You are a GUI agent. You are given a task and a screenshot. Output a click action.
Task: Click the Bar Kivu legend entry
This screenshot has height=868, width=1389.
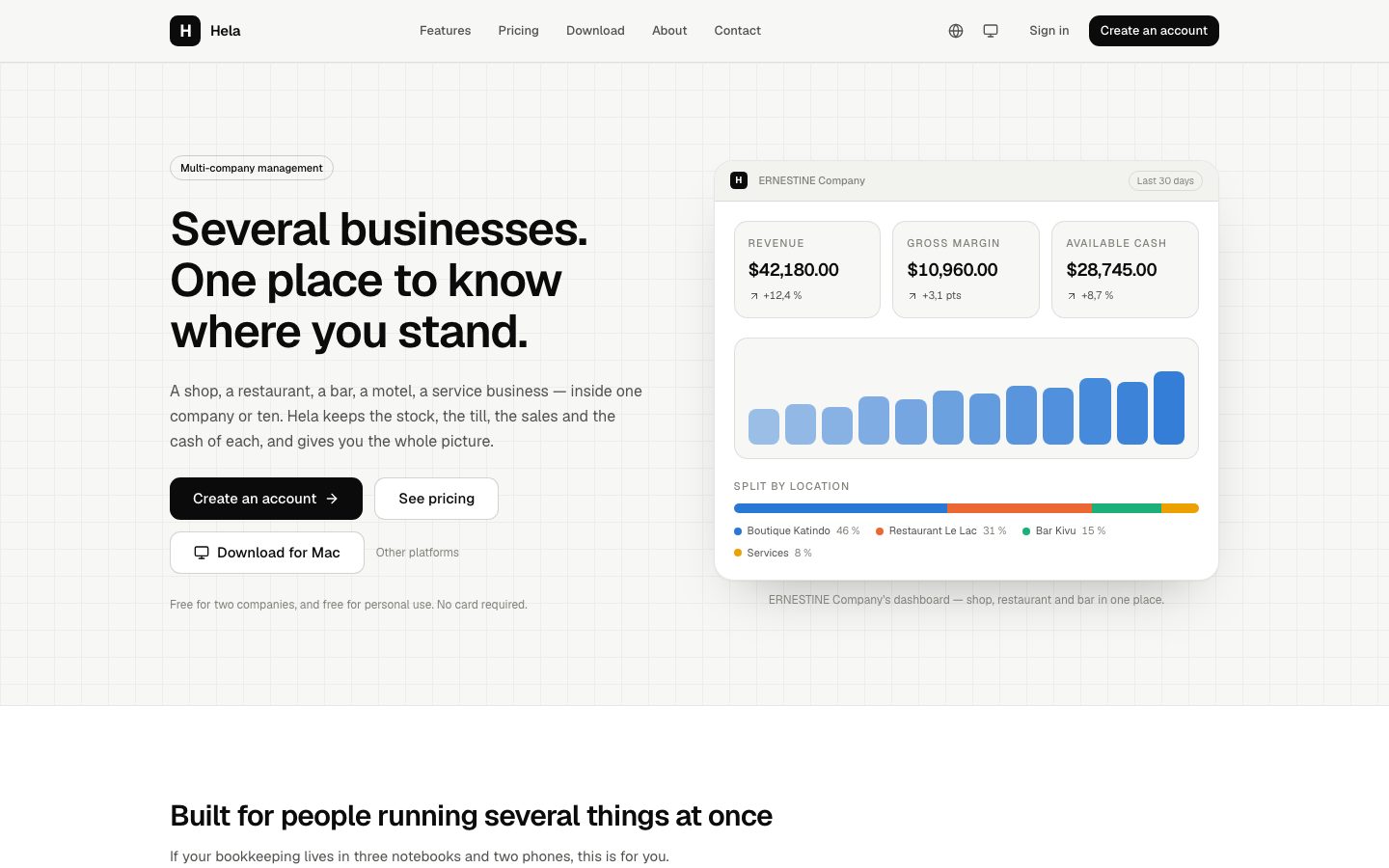point(1064,530)
